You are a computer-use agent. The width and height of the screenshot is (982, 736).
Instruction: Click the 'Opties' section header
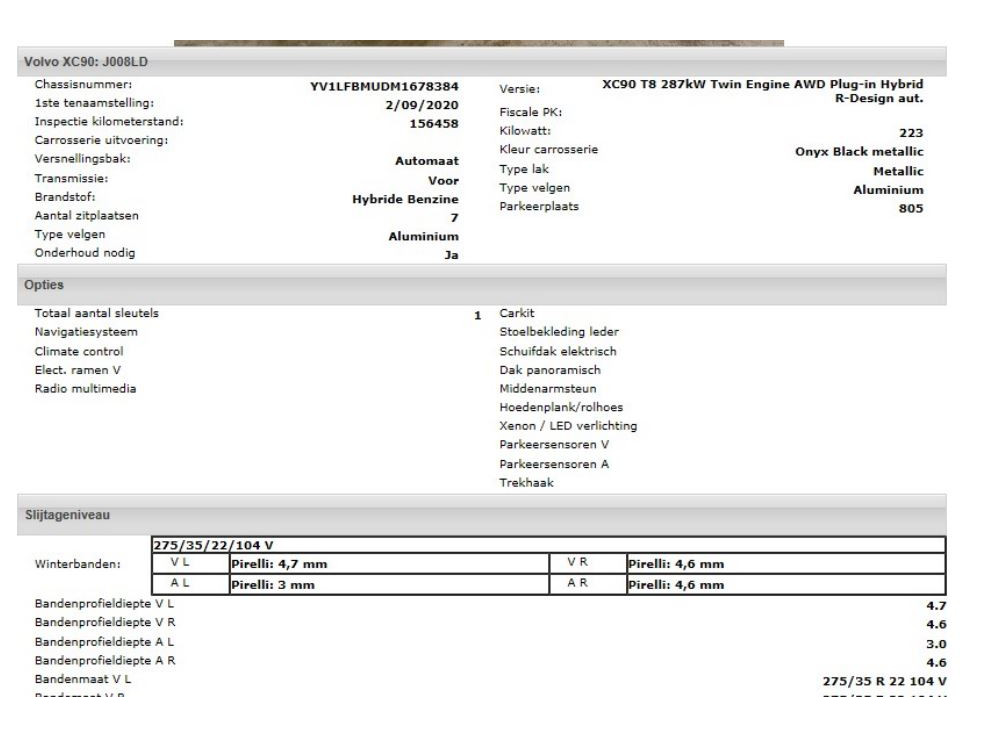coord(482,285)
